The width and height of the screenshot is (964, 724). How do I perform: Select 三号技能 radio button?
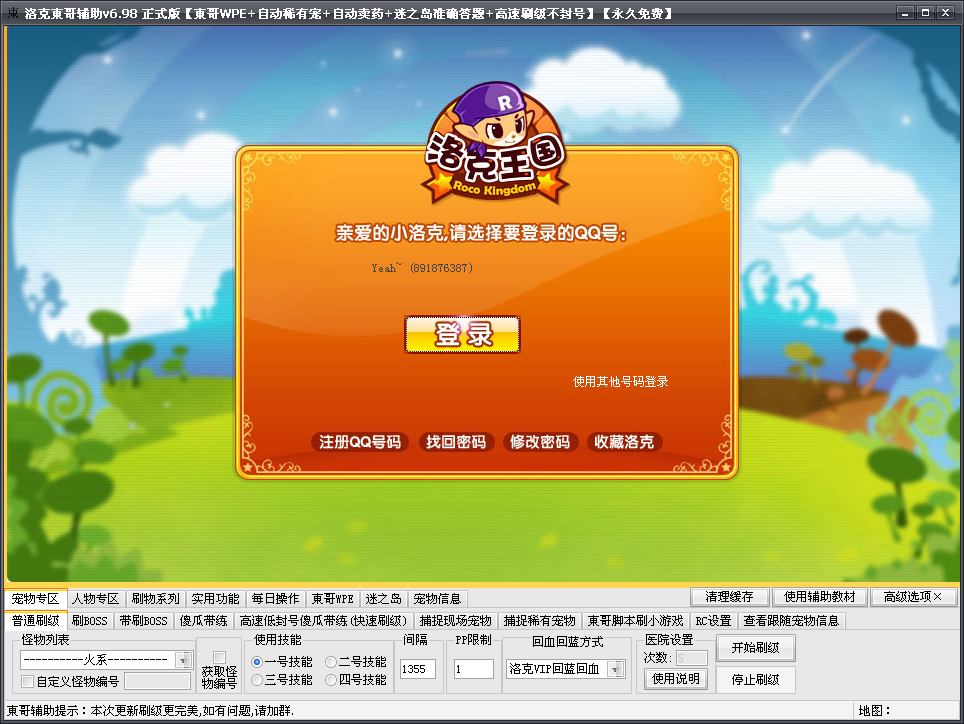(x=258, y=680)
